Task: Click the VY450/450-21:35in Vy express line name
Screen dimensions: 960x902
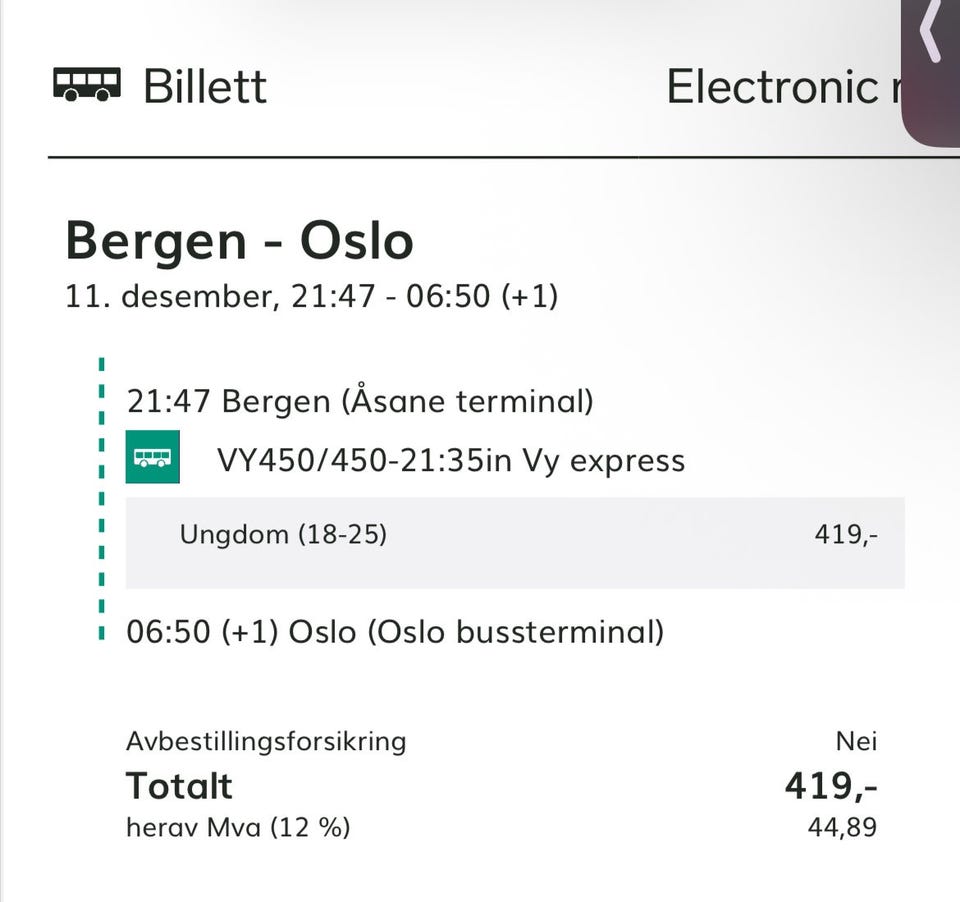Action: pyautogui.click(x=451, y=460)
